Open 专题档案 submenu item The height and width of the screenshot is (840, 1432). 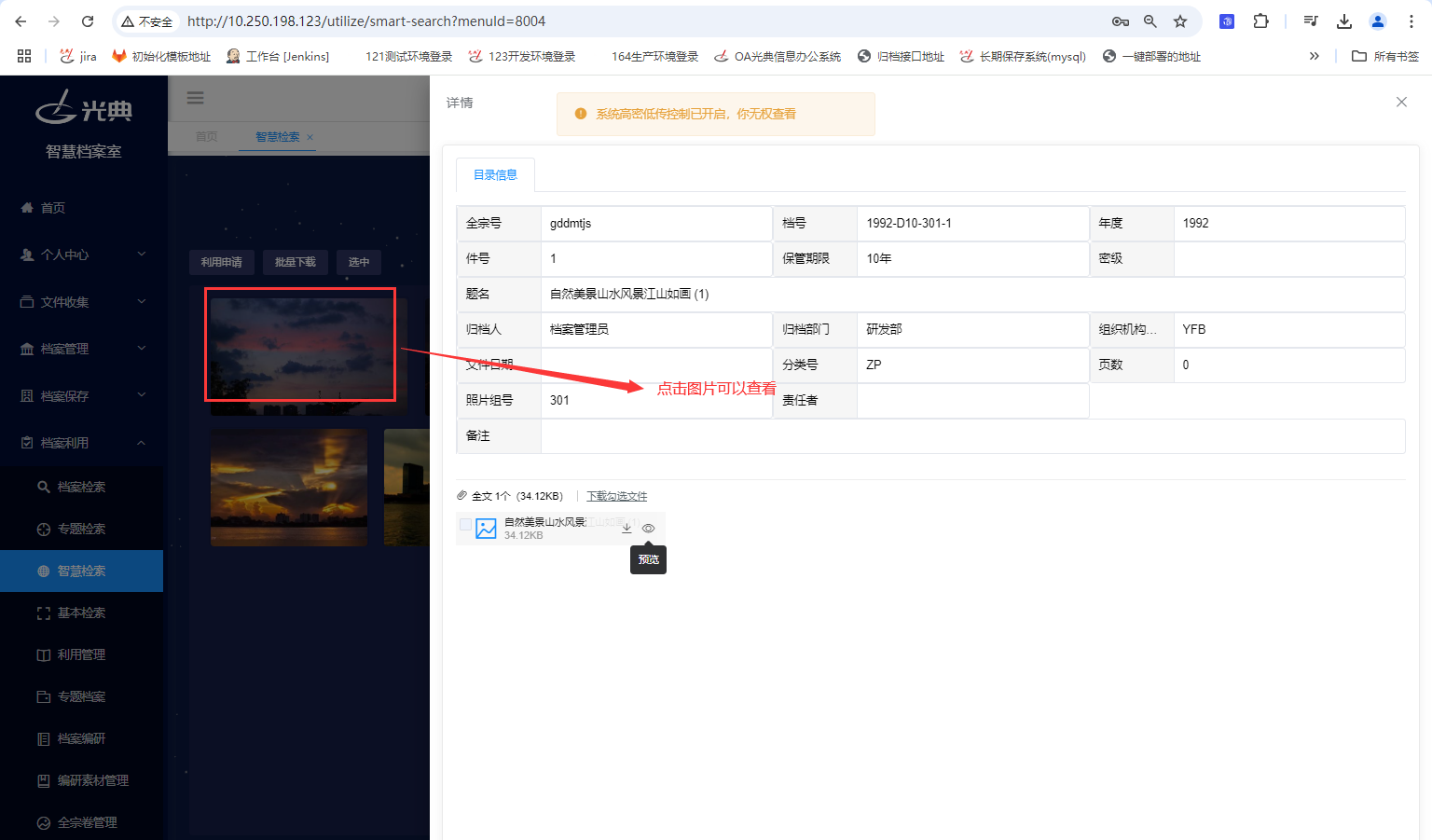(x=81, y=696)
